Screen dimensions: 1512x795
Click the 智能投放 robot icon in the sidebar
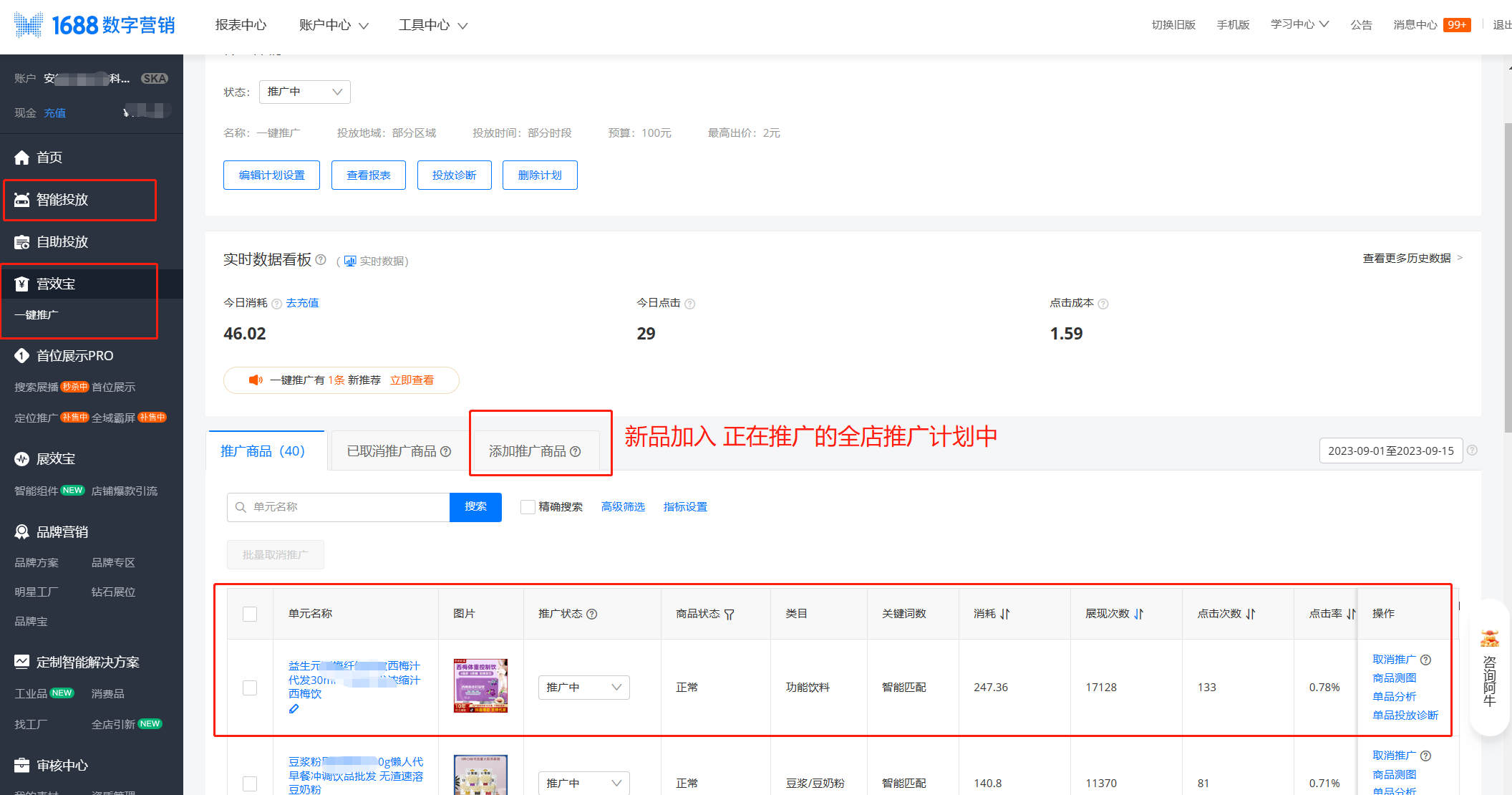(22, 200)
